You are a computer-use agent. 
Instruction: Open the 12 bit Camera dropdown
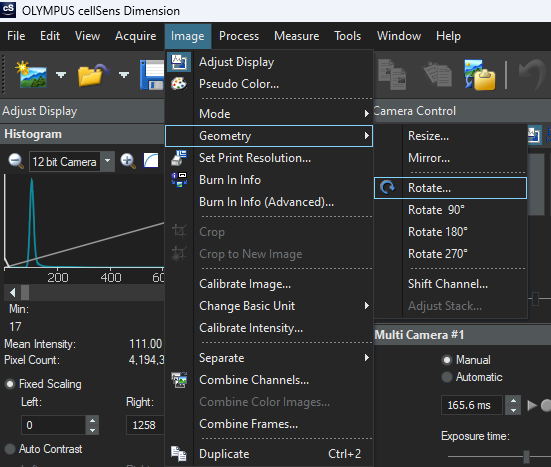point(108,161)
